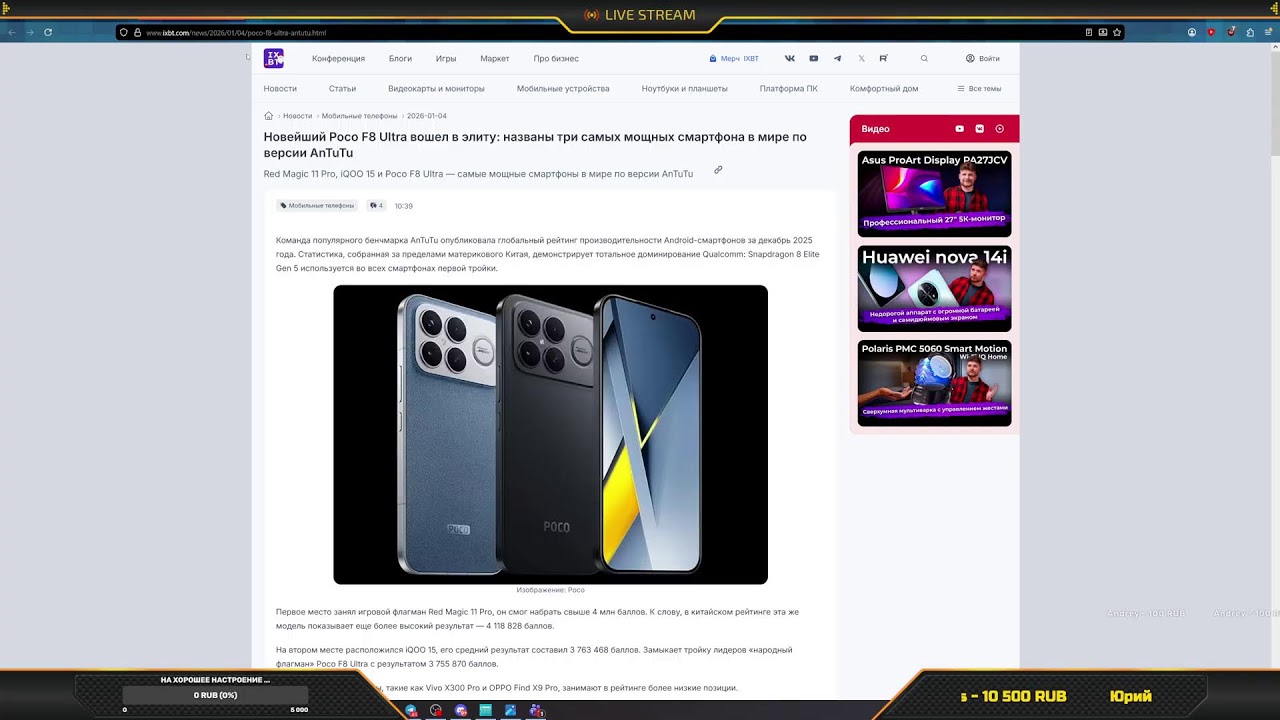Open the X (Twitter) icon in header
The image size is (1280, 720).
pyautogui.click(x=861, y=59)
